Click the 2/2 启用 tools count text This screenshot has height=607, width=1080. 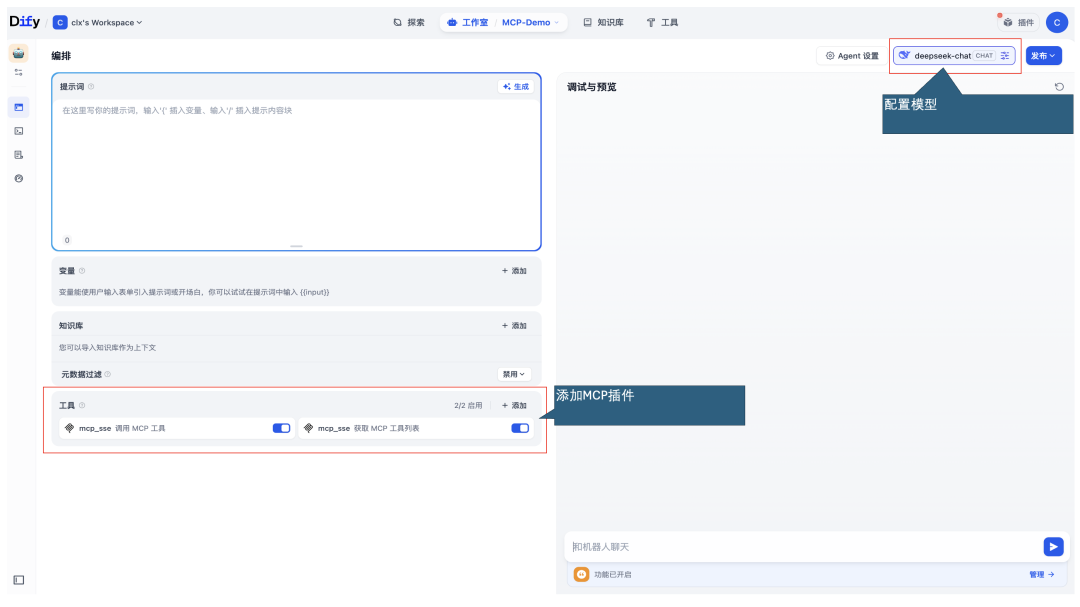(468, 406)
